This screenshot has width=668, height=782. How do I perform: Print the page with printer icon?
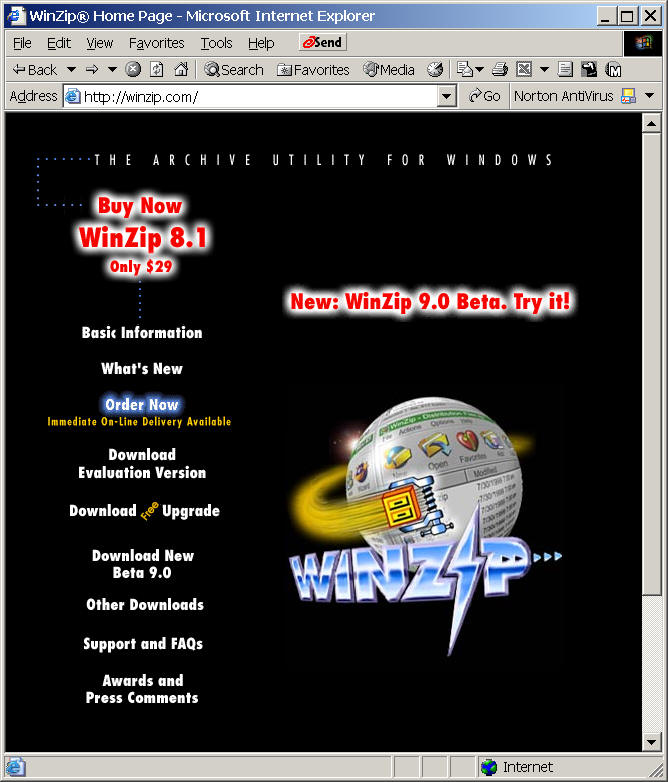point(499,69)
